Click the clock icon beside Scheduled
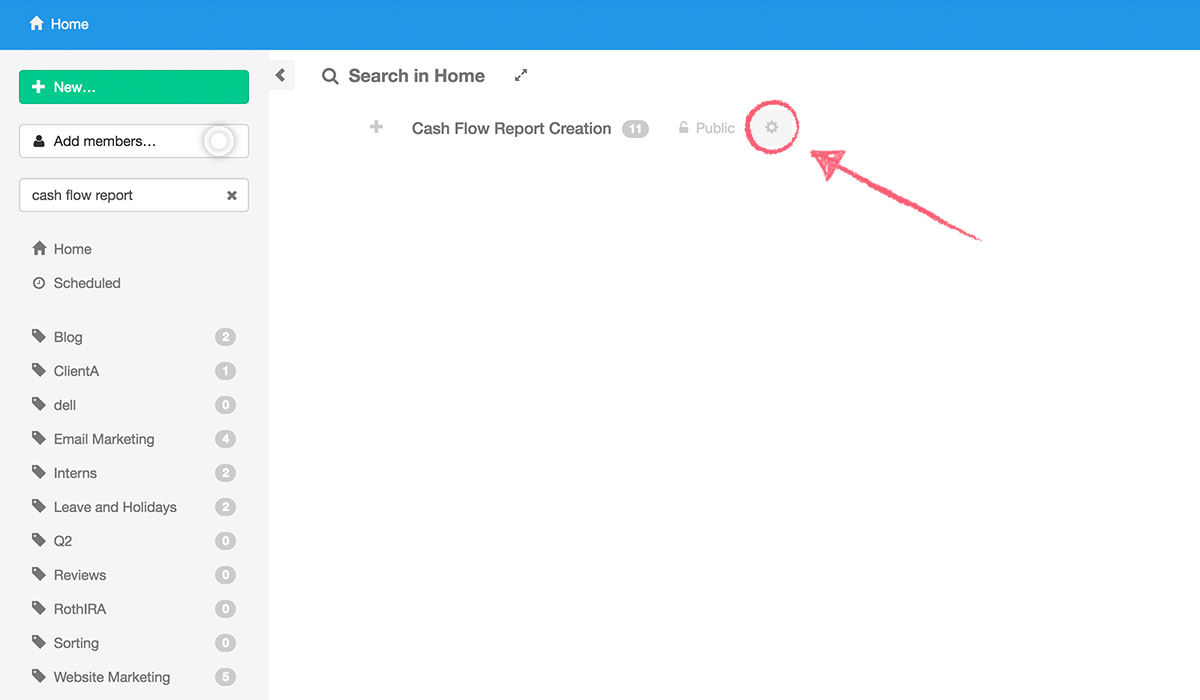1200x700 pixels. point(39,283)
